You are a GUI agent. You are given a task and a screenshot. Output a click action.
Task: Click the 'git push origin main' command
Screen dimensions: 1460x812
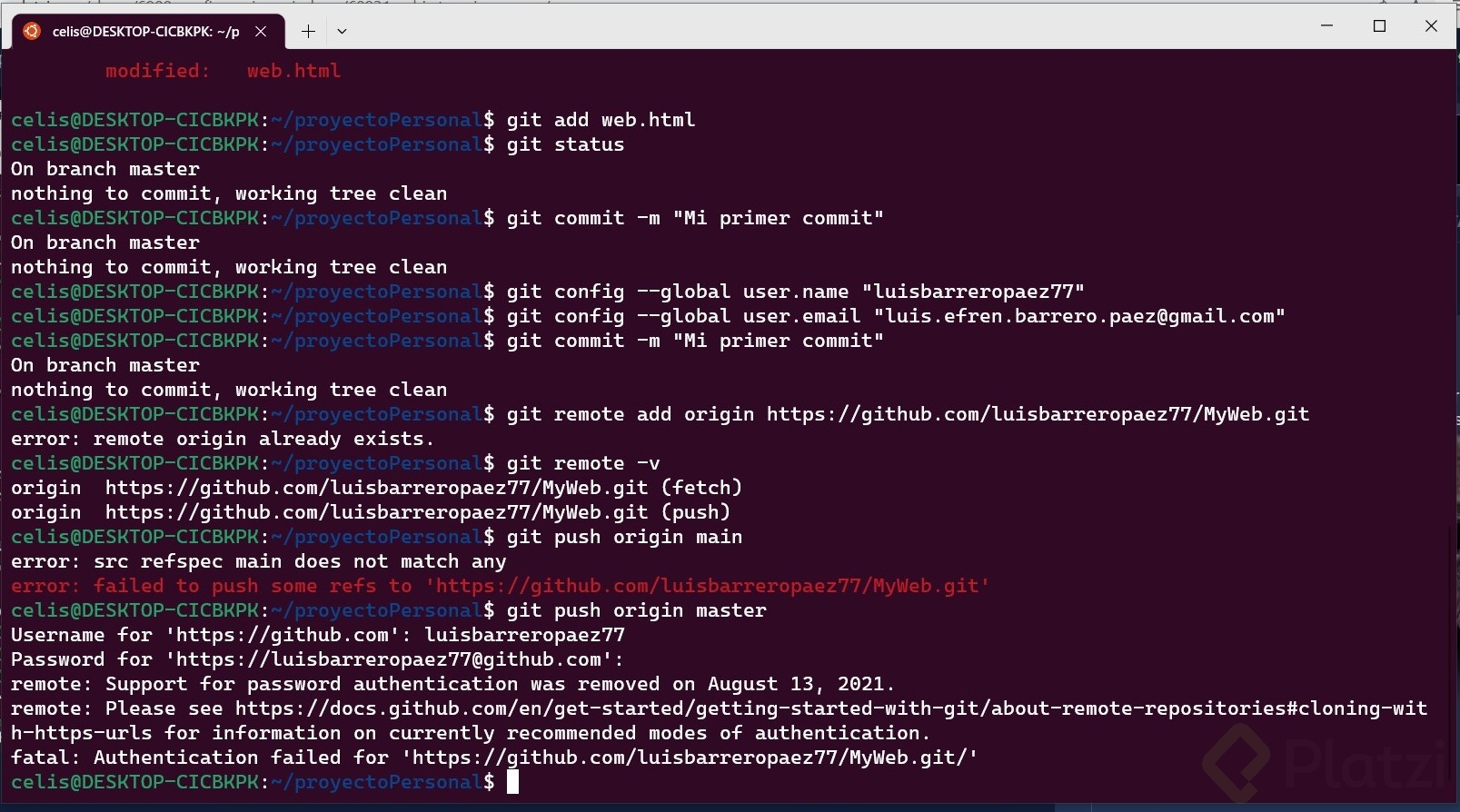624,537
